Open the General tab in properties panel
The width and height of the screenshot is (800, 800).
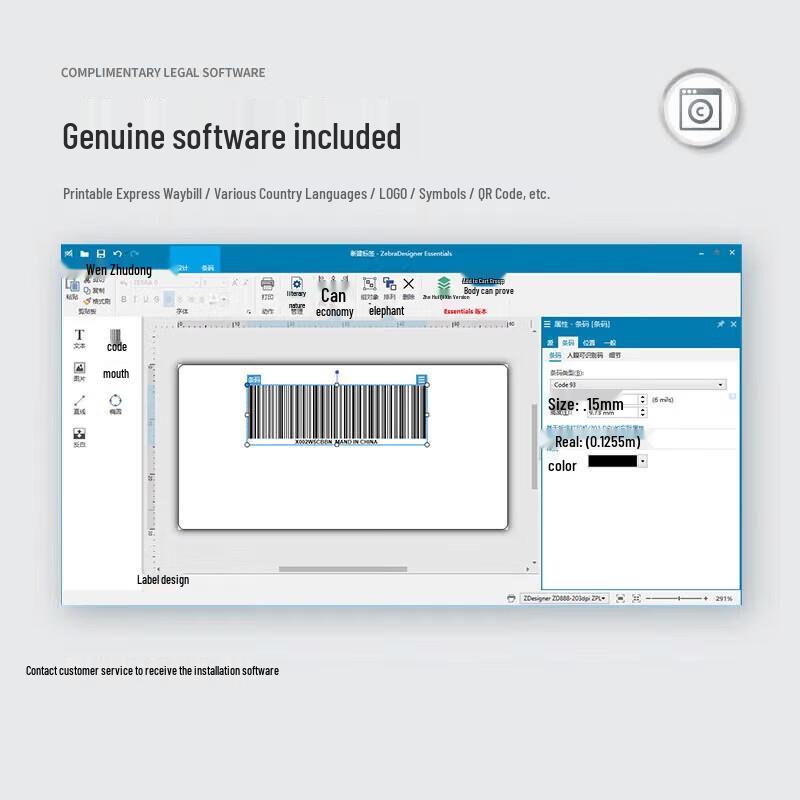pyautogui.click(x=609, y=342)
